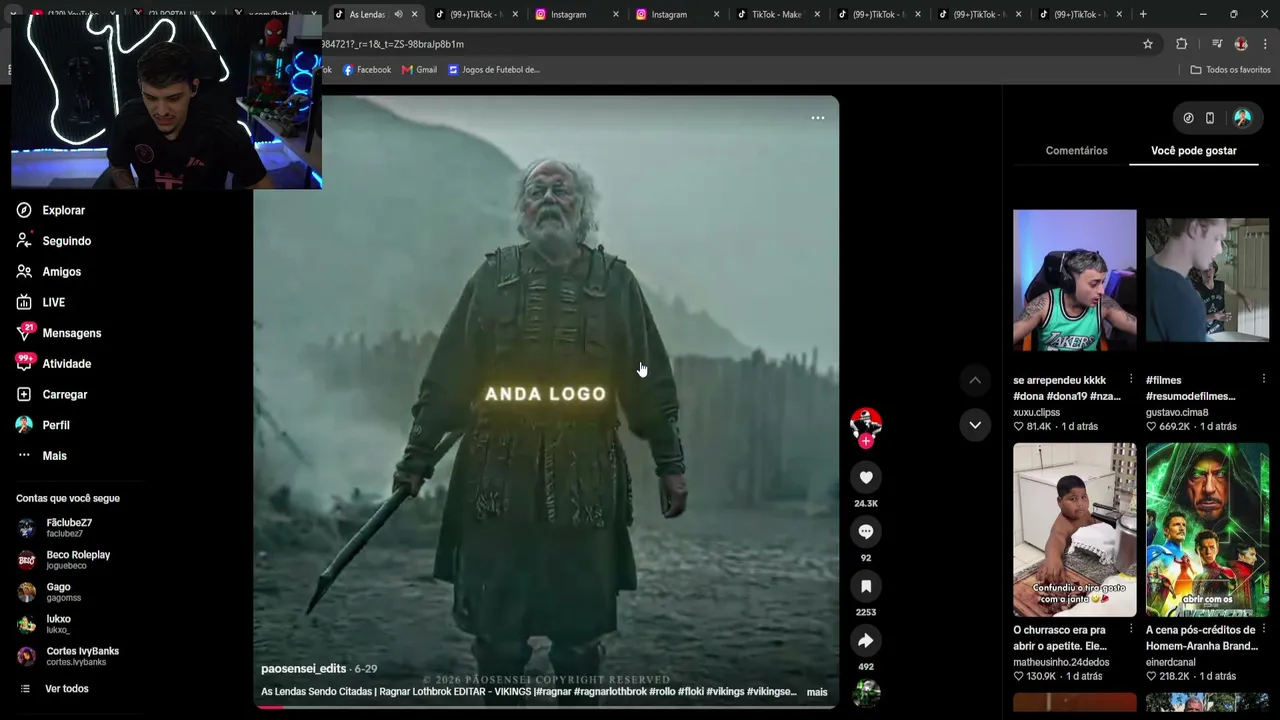The image size is (1280, 720).
Task: Mute the As Lendas tab audio icon
Action: (398, 14)
